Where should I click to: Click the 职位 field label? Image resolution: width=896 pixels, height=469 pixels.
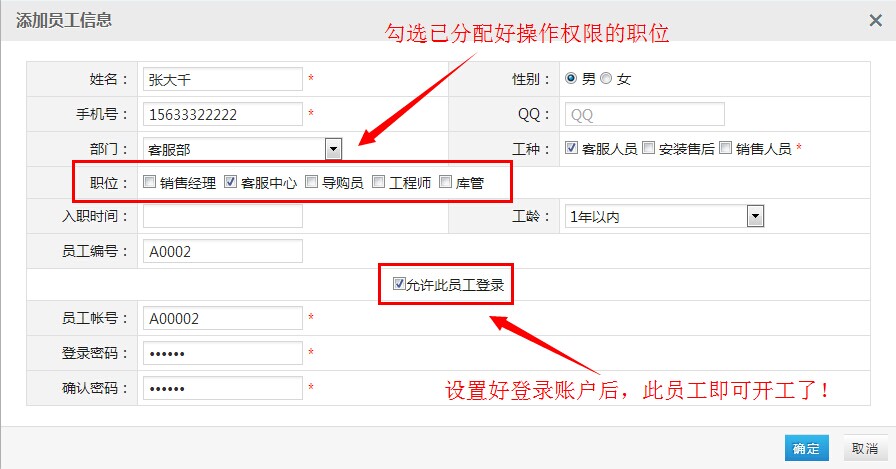coord(109,183)
